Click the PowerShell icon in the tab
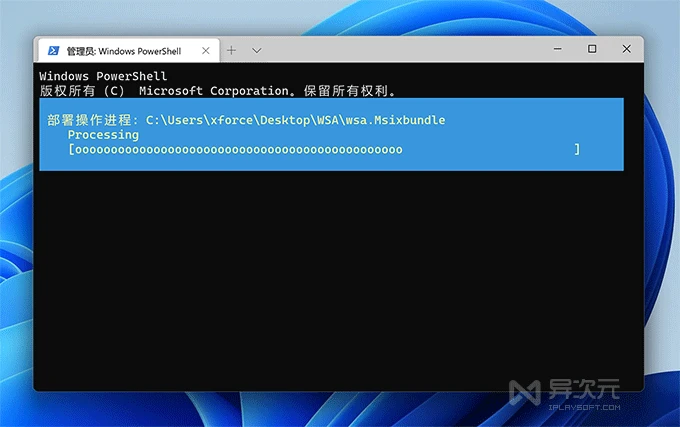The height and width of the screenshot is (427, 680). [52, 50]
